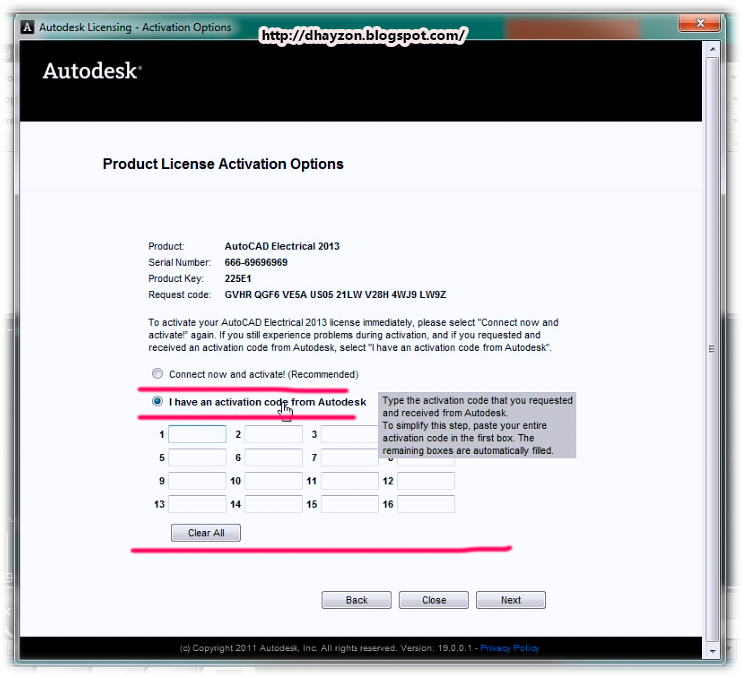Click activation code box 14
This screenshot has height=676, width=742.
click(x=274, y=504)
